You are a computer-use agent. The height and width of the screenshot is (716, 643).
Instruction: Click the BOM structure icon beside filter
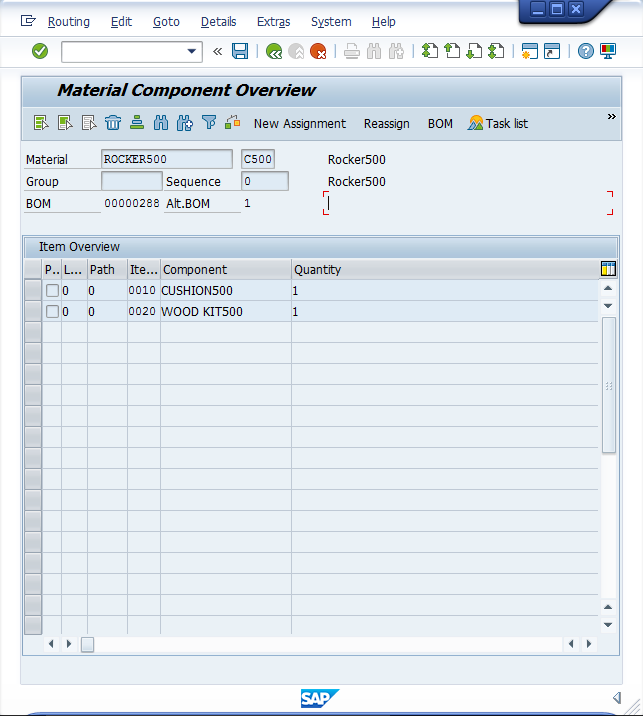click(232, 122)
